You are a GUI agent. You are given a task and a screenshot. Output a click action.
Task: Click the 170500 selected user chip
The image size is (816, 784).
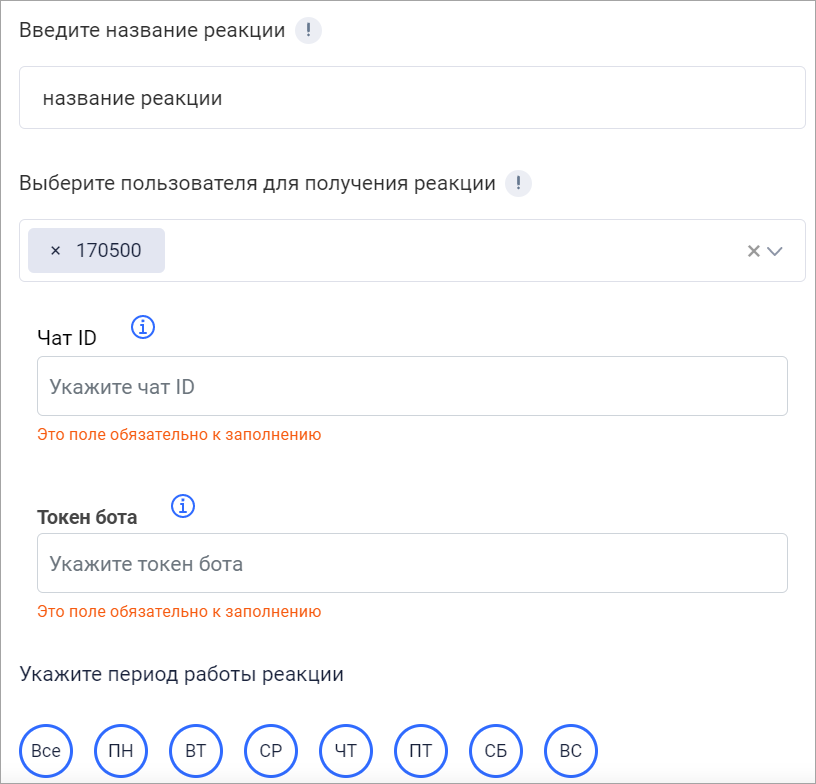[108, 251]
